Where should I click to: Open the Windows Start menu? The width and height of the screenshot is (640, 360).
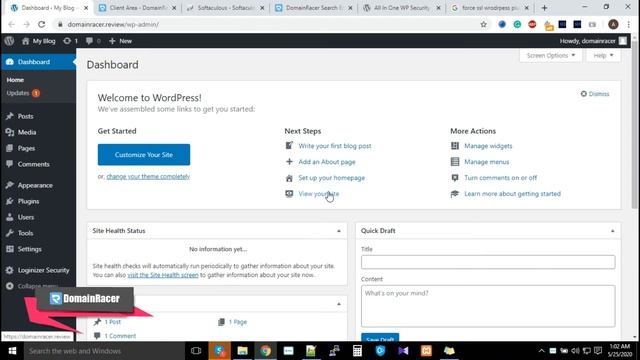(12, 351)
